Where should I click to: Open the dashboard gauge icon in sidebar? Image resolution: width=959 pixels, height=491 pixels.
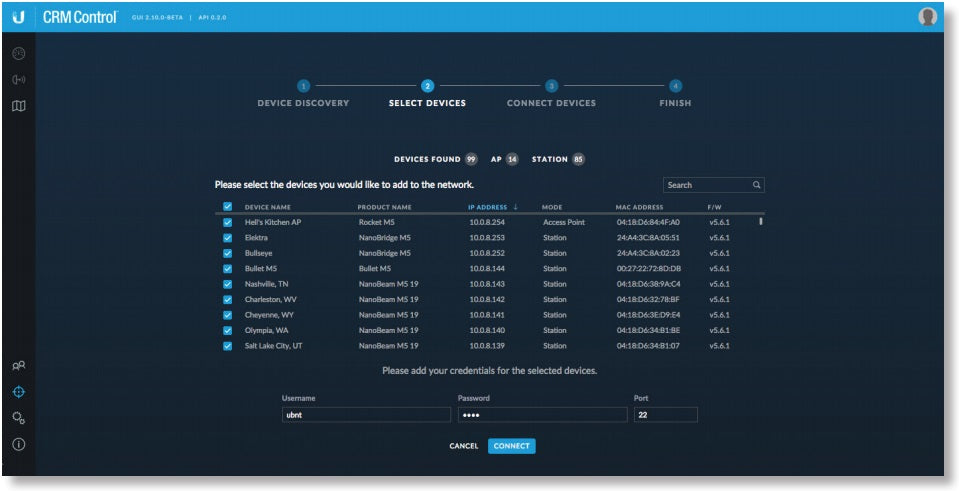click(x=19, y=54)
